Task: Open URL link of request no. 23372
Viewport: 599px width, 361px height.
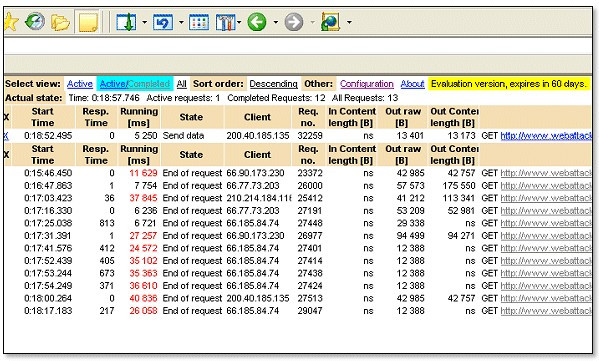Action: click(546, 173)
